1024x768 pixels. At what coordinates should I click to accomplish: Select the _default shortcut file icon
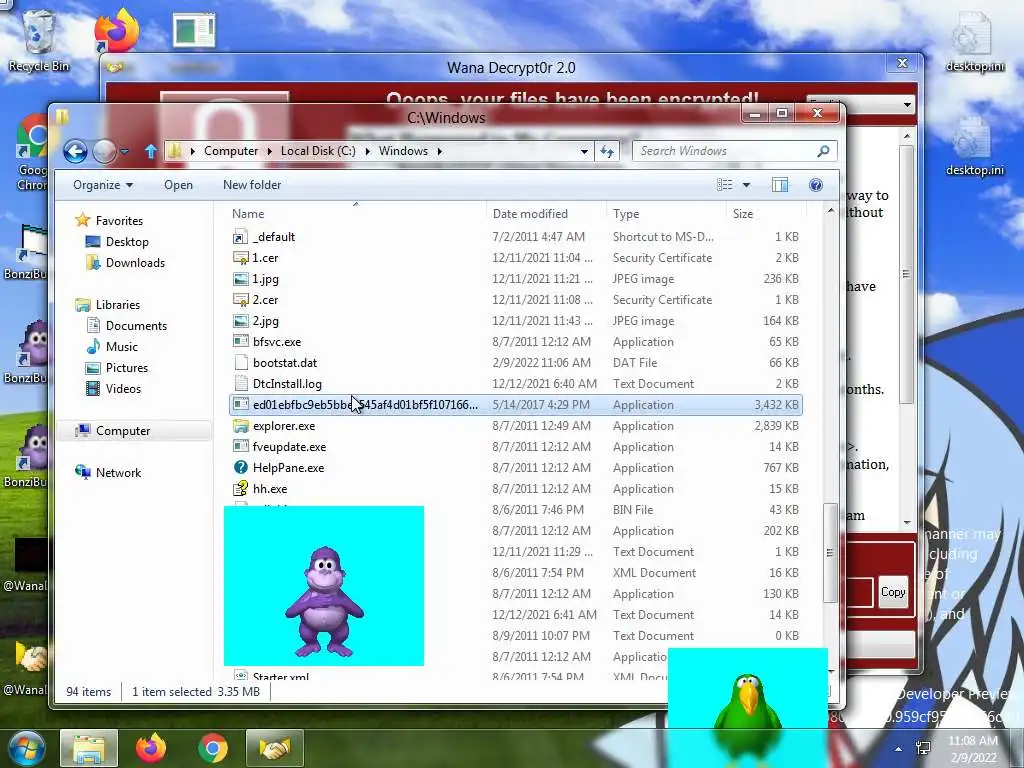pyautogui.click(x=240, y=237)
